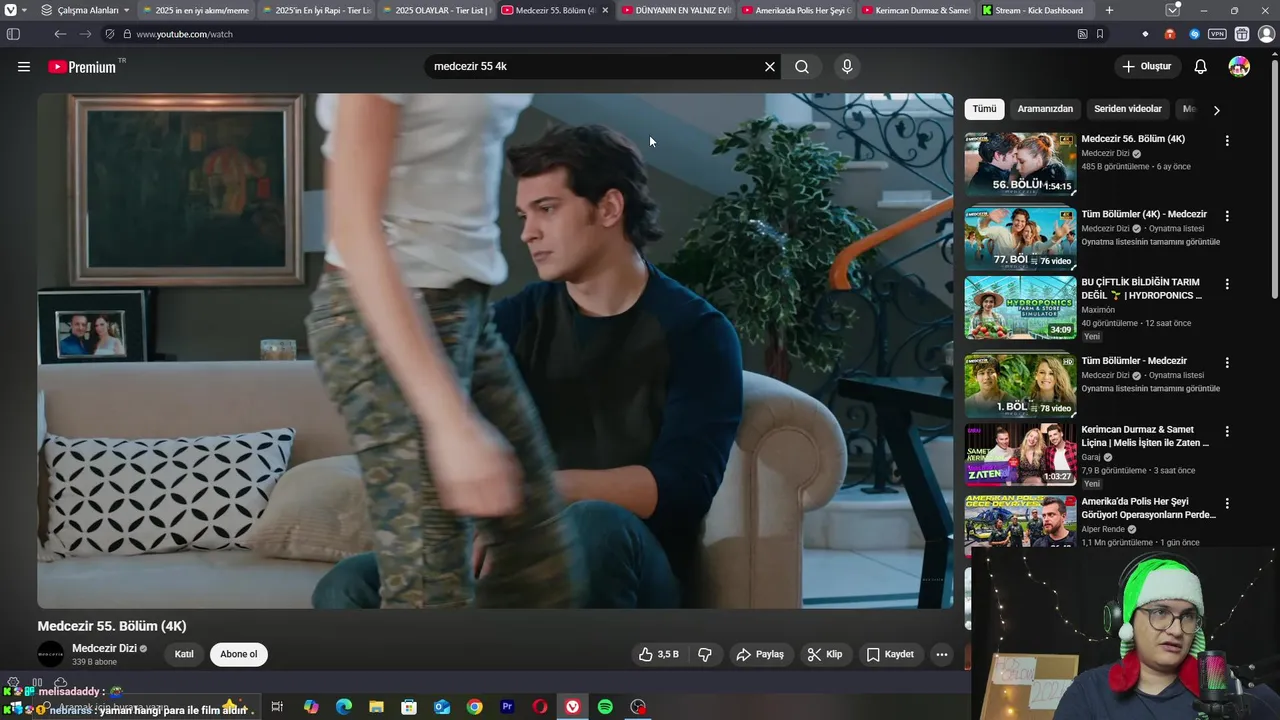Viewport: 1280px width, 720px height.
Task: Toggle the VPN badge in the toolbar
Action: (x=1217, y=34)
